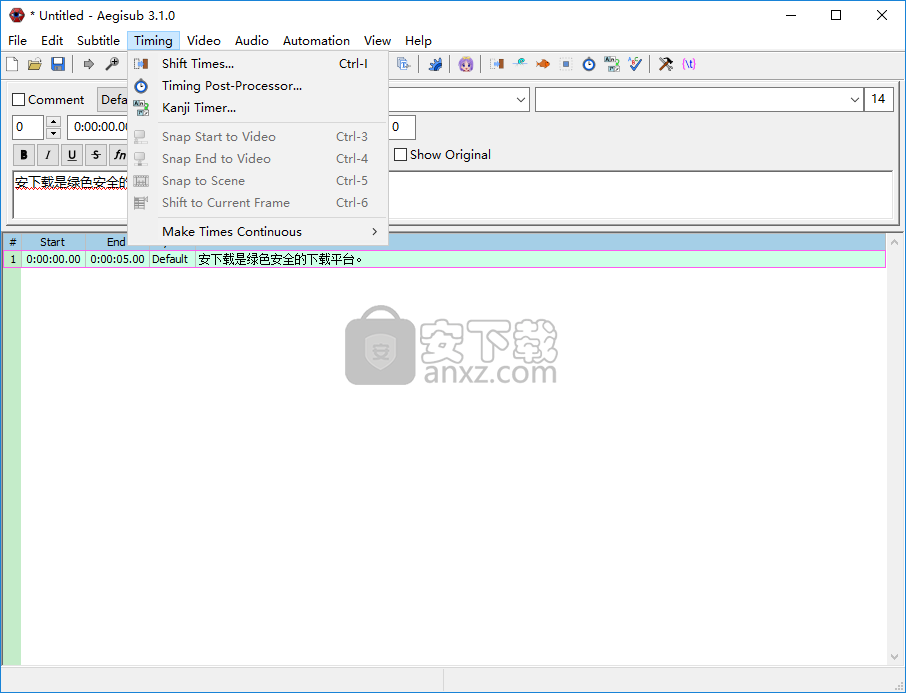This screenshot has height=693, width=906.
Task: Open subtitles file with folder icon
Action: tap(35, 64)
